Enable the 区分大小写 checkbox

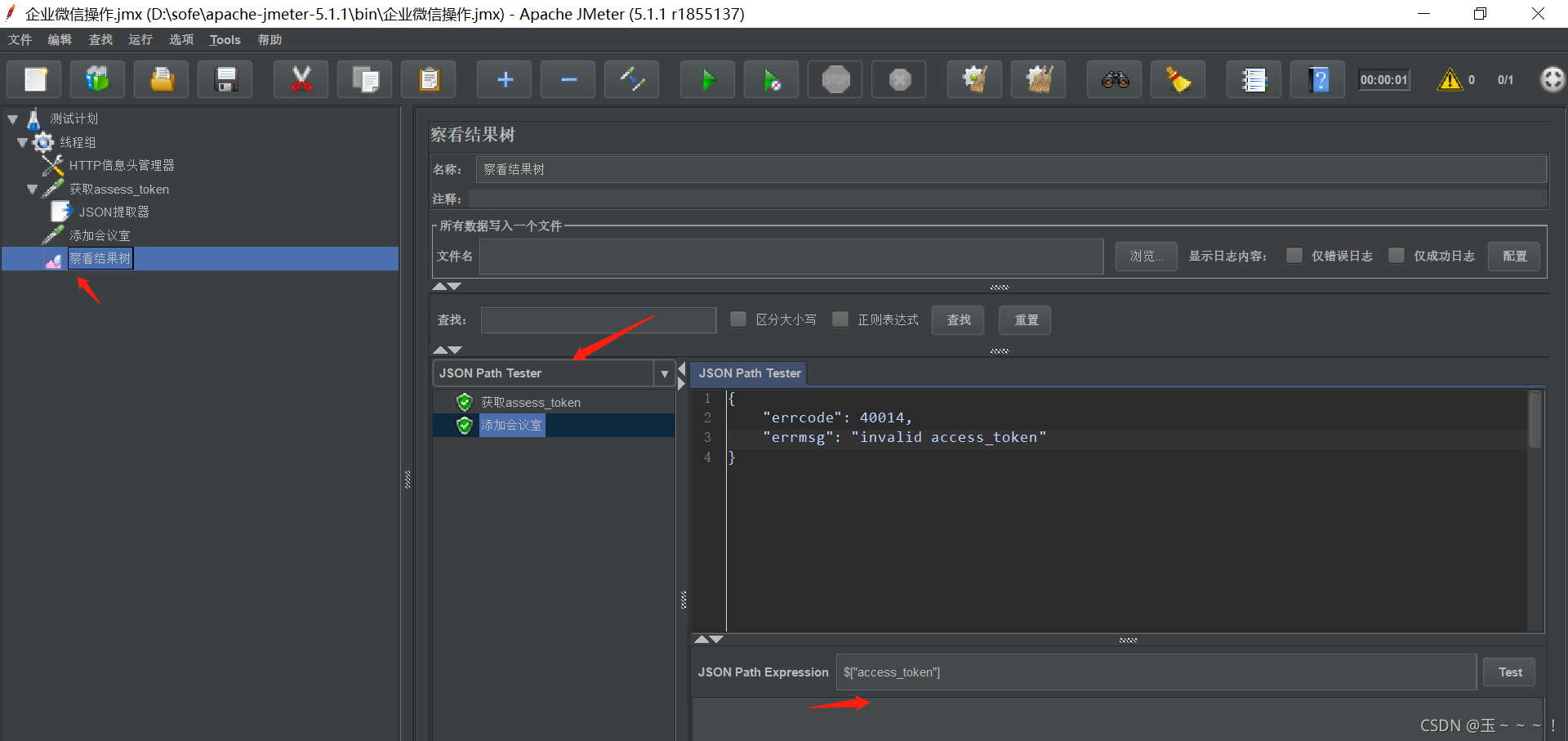[738, 319]
